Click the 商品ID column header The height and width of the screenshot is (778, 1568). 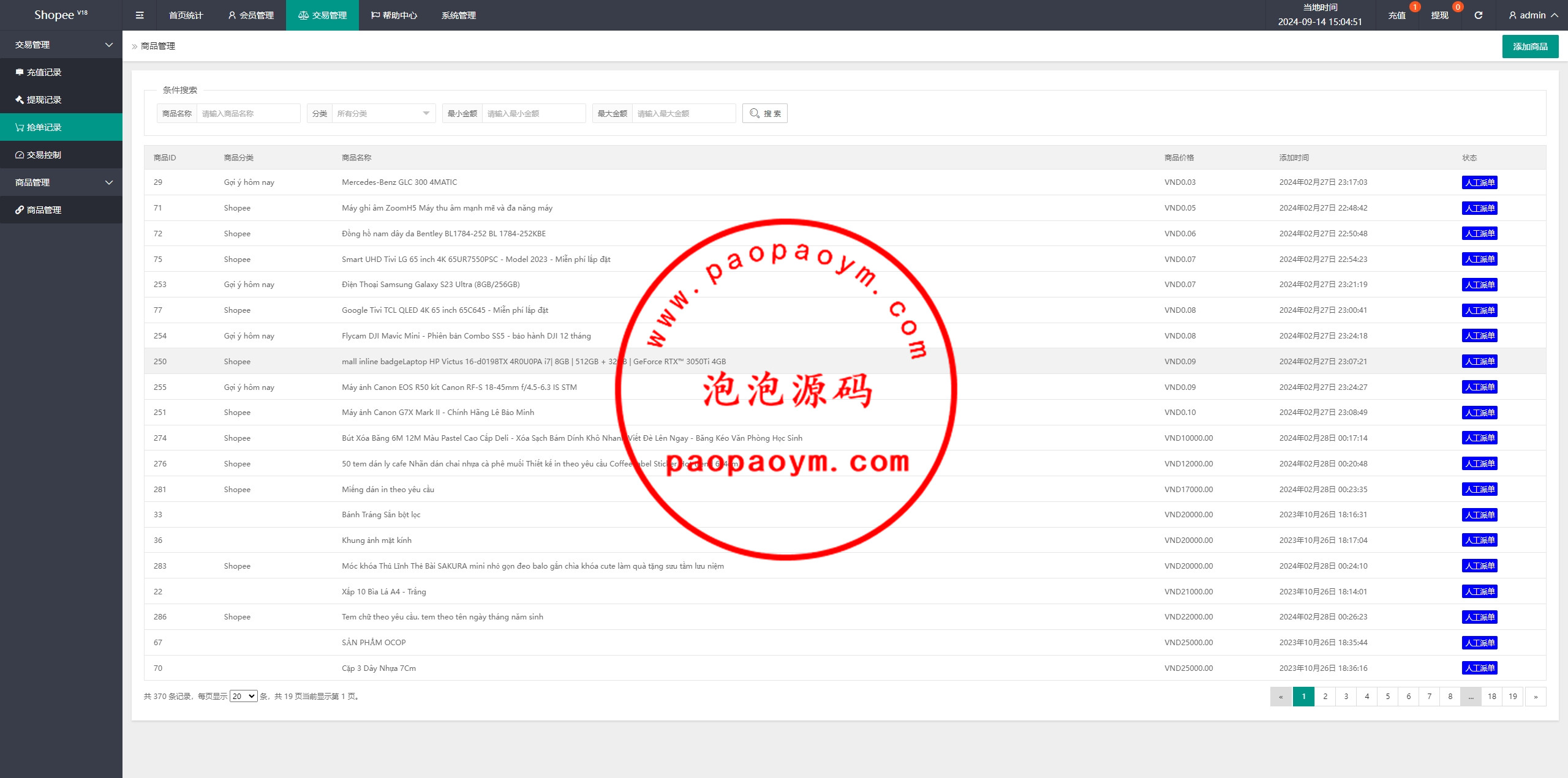tap(165, 158)
